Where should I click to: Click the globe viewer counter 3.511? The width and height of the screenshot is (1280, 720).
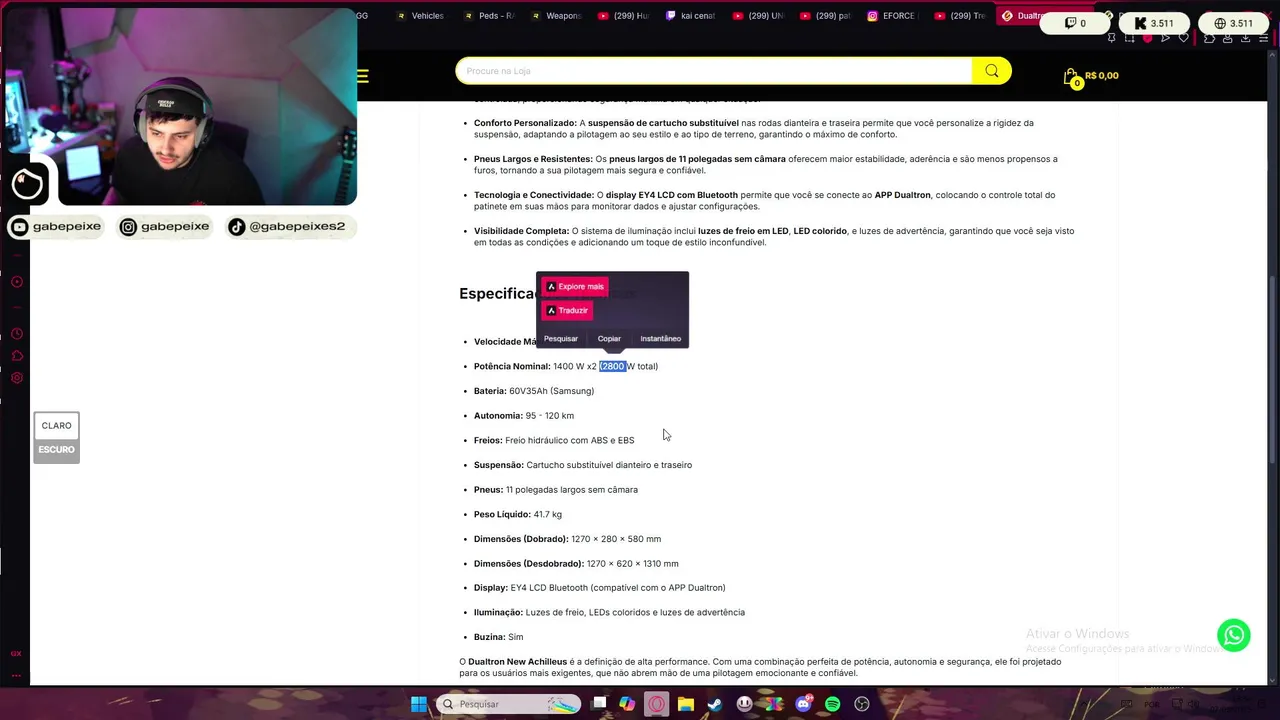coord(1233,23)
